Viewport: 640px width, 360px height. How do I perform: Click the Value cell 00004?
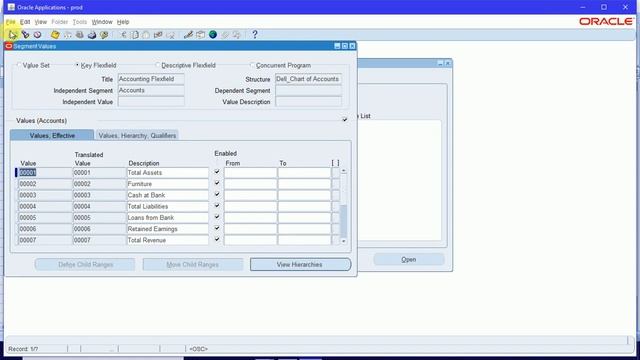coord(45,207)
